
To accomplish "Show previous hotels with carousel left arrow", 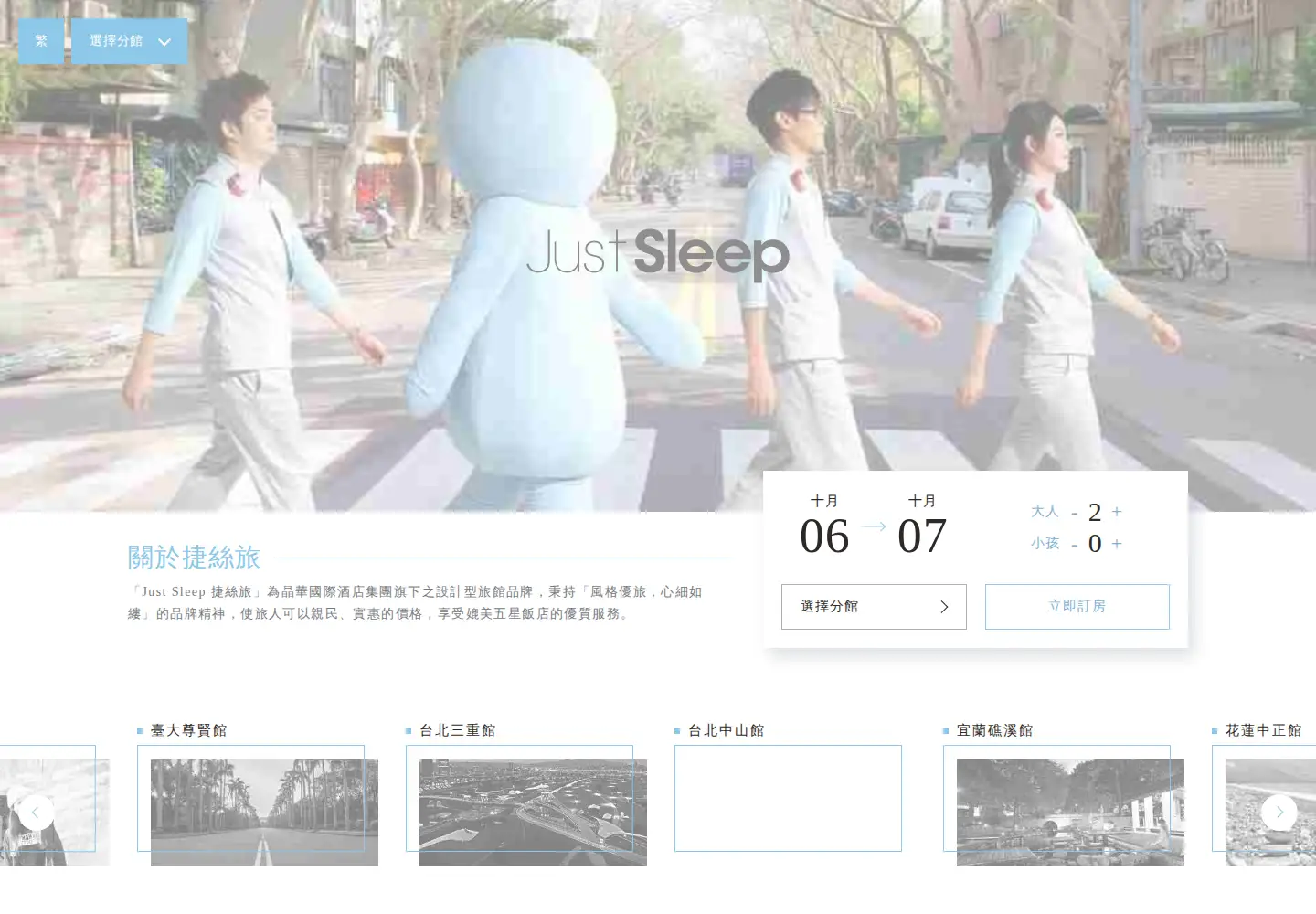I will tap(36, 813).
